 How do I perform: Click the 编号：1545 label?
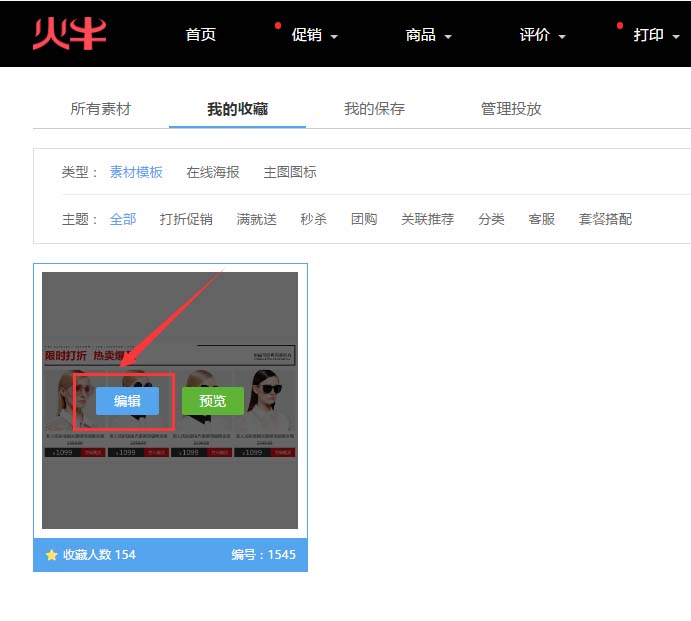(264, 555)
